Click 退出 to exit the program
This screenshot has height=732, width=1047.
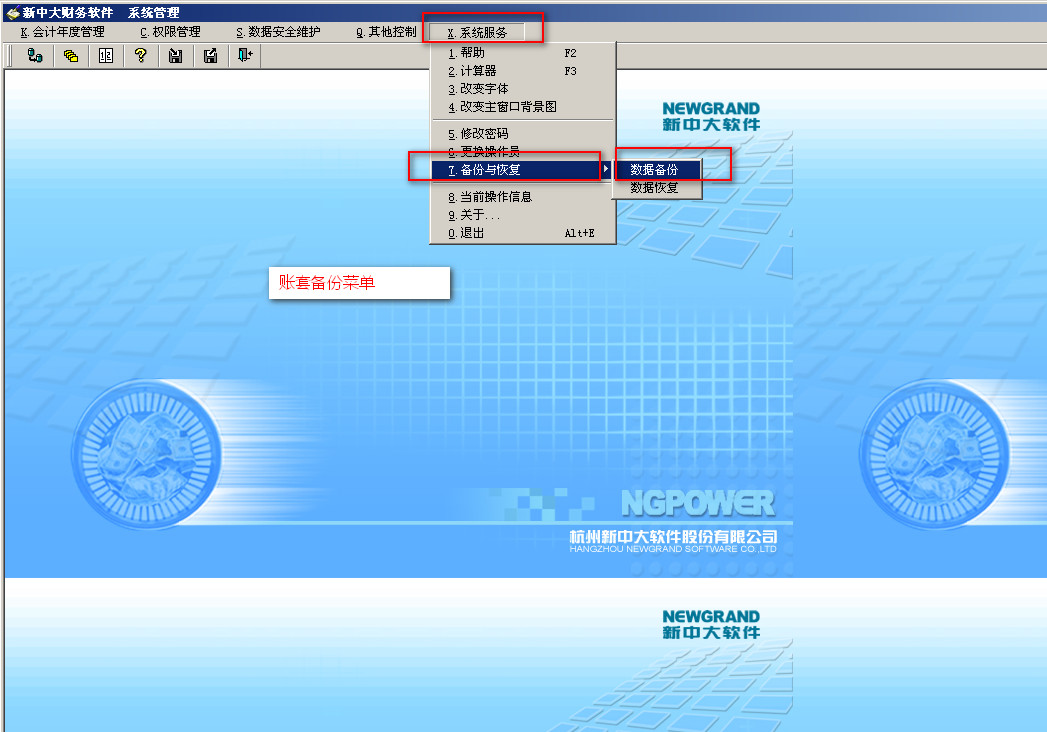coord(472,233)
